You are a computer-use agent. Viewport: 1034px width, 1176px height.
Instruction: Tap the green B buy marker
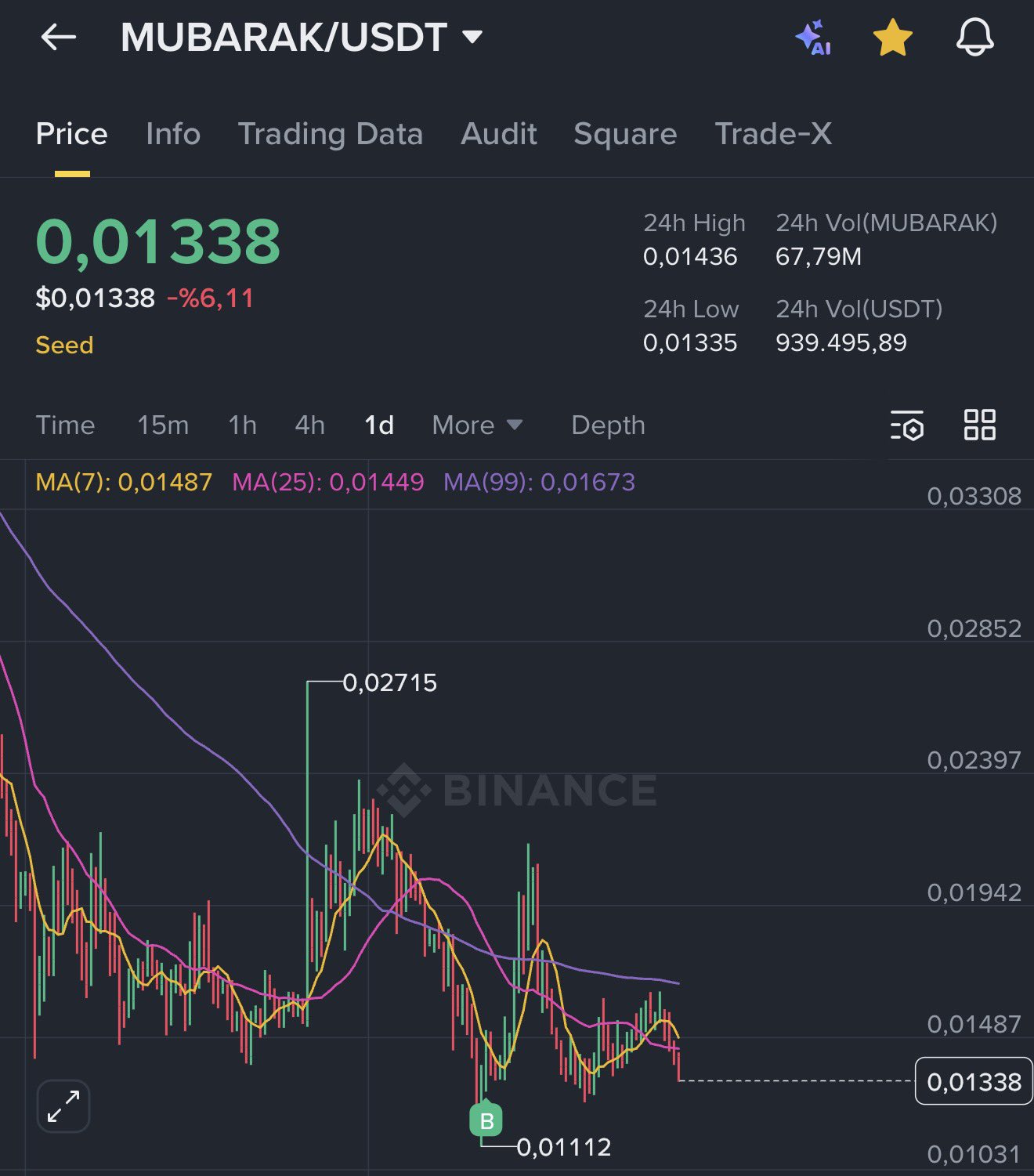[486, 1120]
